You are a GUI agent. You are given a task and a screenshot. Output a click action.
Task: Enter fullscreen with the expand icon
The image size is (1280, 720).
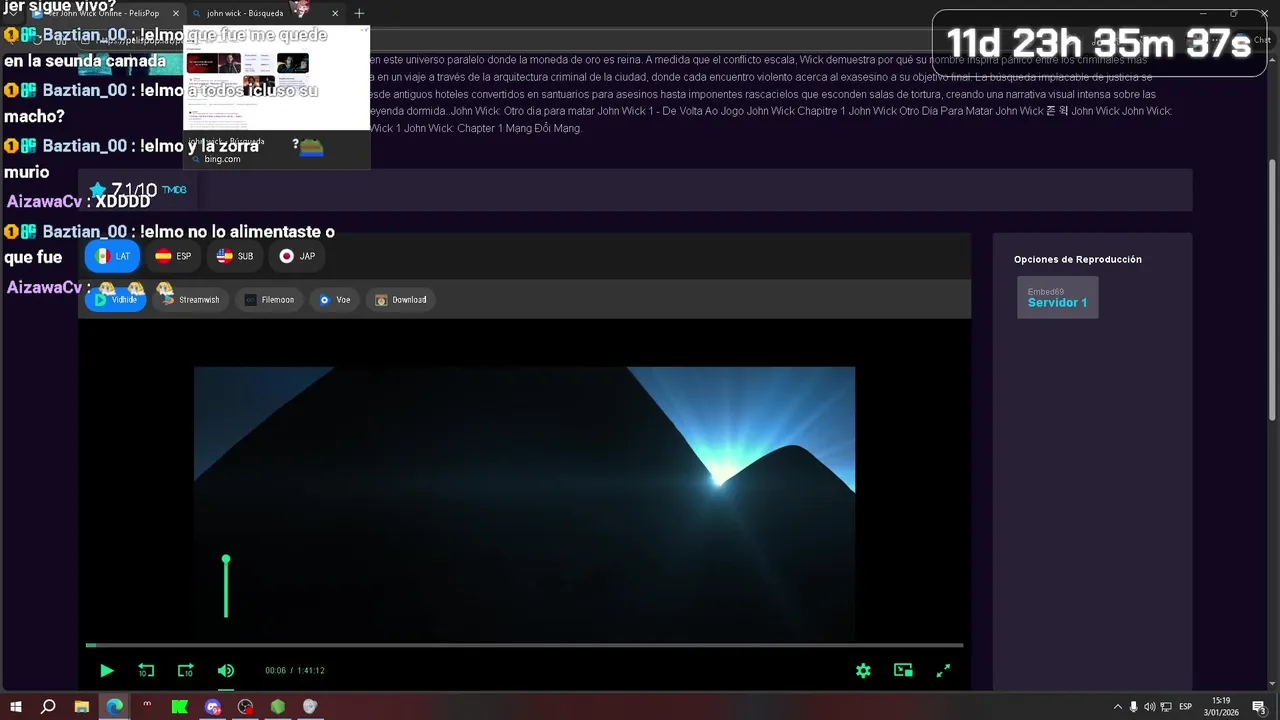pos(943,671)
